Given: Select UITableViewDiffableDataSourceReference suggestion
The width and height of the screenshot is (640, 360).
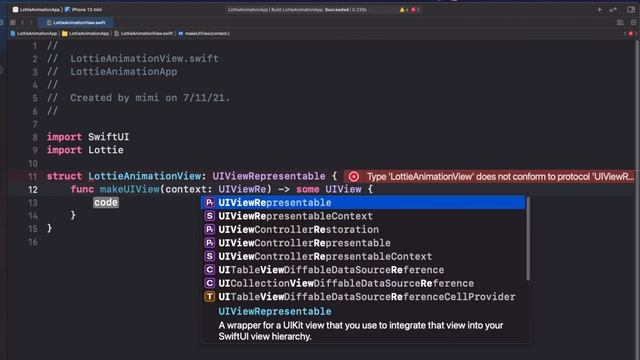Looking at the screenshot, I should (363, 270).
